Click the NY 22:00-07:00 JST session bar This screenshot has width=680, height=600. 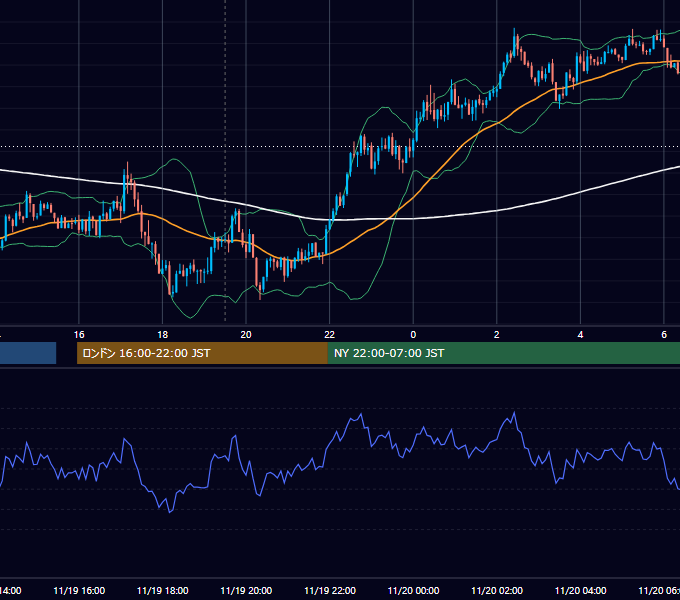(x=503, y=353)
